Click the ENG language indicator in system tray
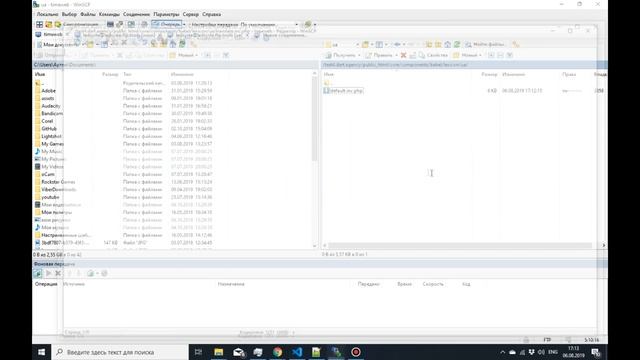Image resolution: width=640 pixels, height=360 pixels. 553,352
